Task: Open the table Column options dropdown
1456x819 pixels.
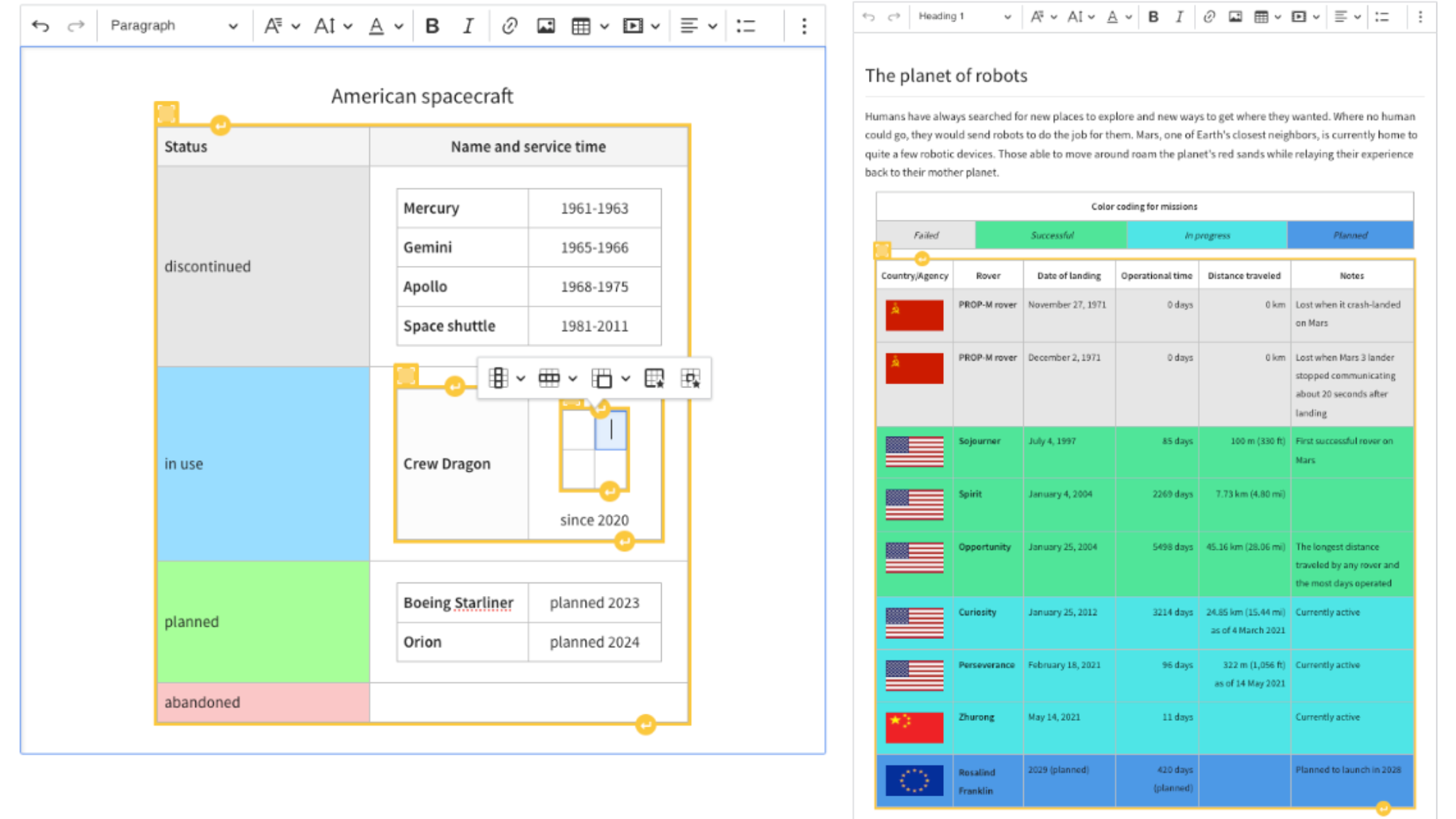Action: 506,378
